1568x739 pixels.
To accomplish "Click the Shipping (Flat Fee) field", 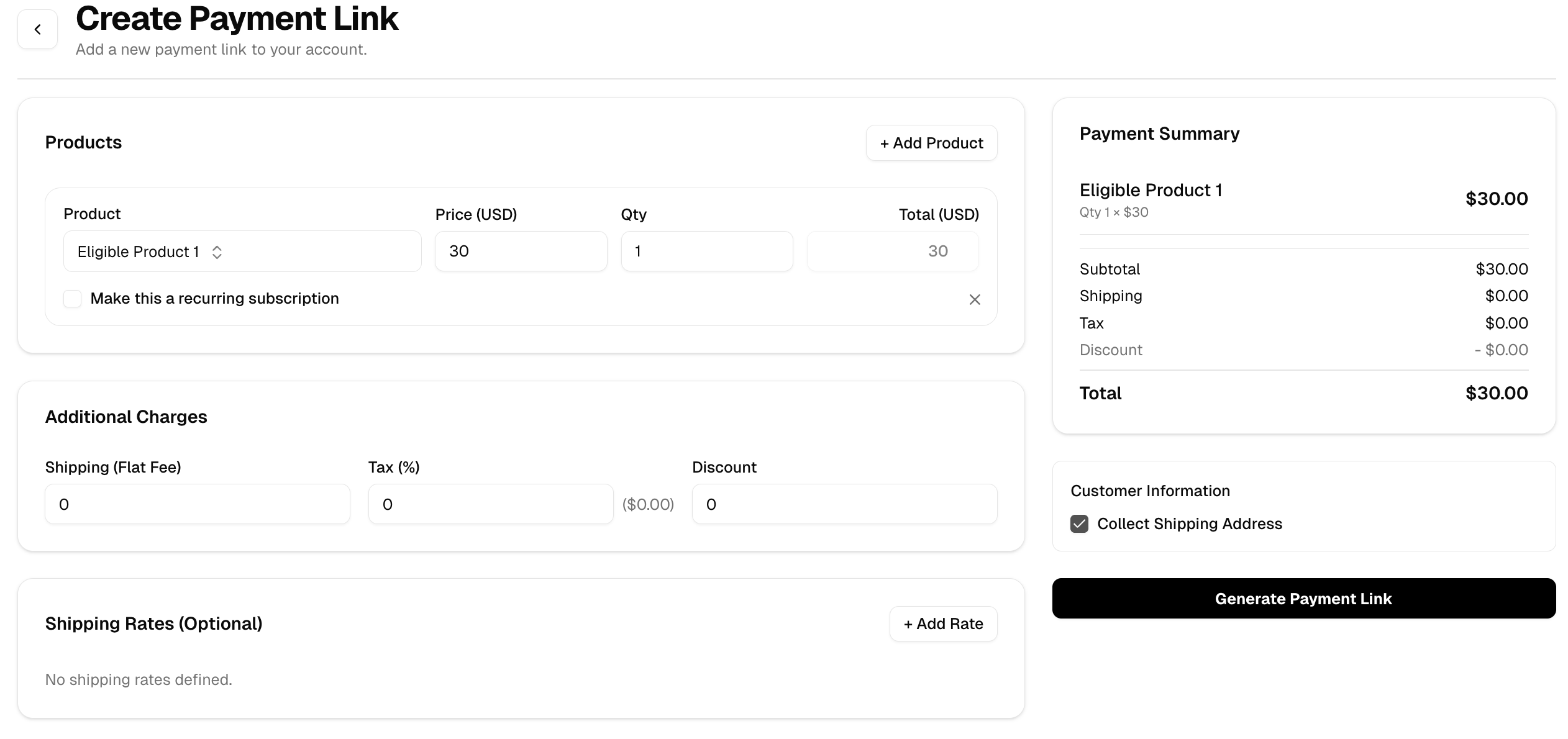I will coord(197,504).
